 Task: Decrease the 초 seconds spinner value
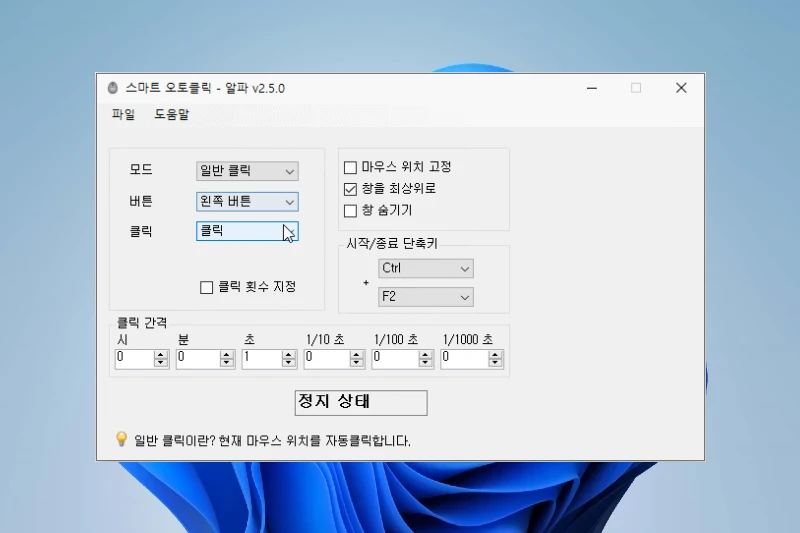point(289,363)
